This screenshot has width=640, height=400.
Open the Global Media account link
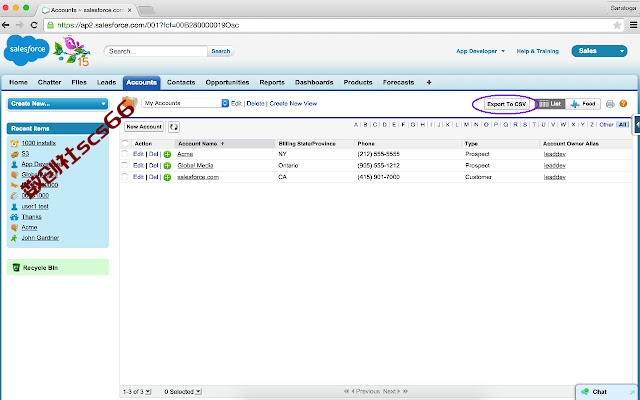pos(195,166)
